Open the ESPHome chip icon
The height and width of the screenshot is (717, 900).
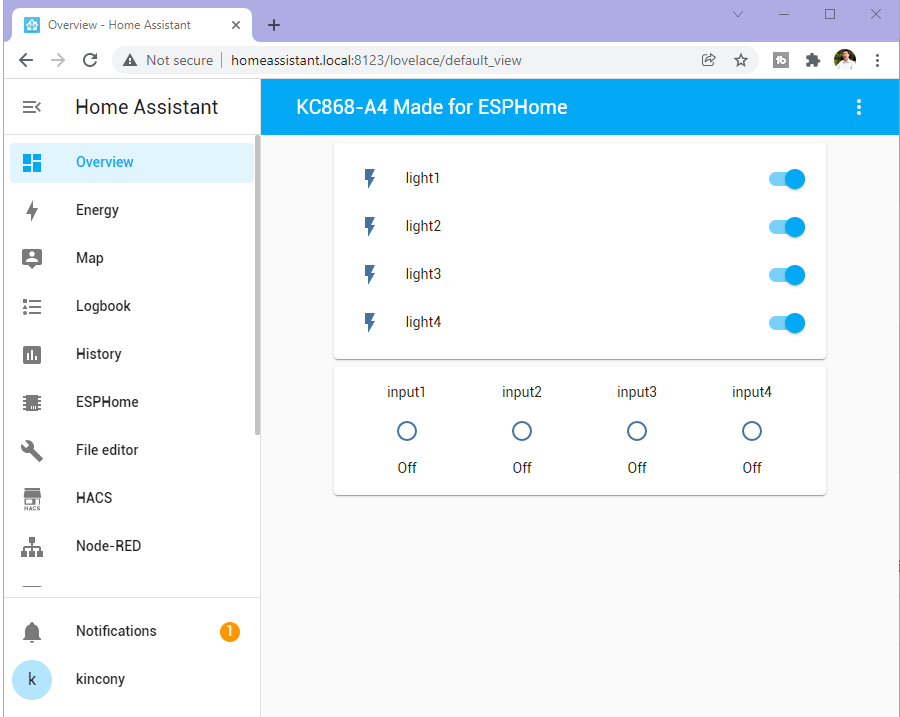[32, 402]
